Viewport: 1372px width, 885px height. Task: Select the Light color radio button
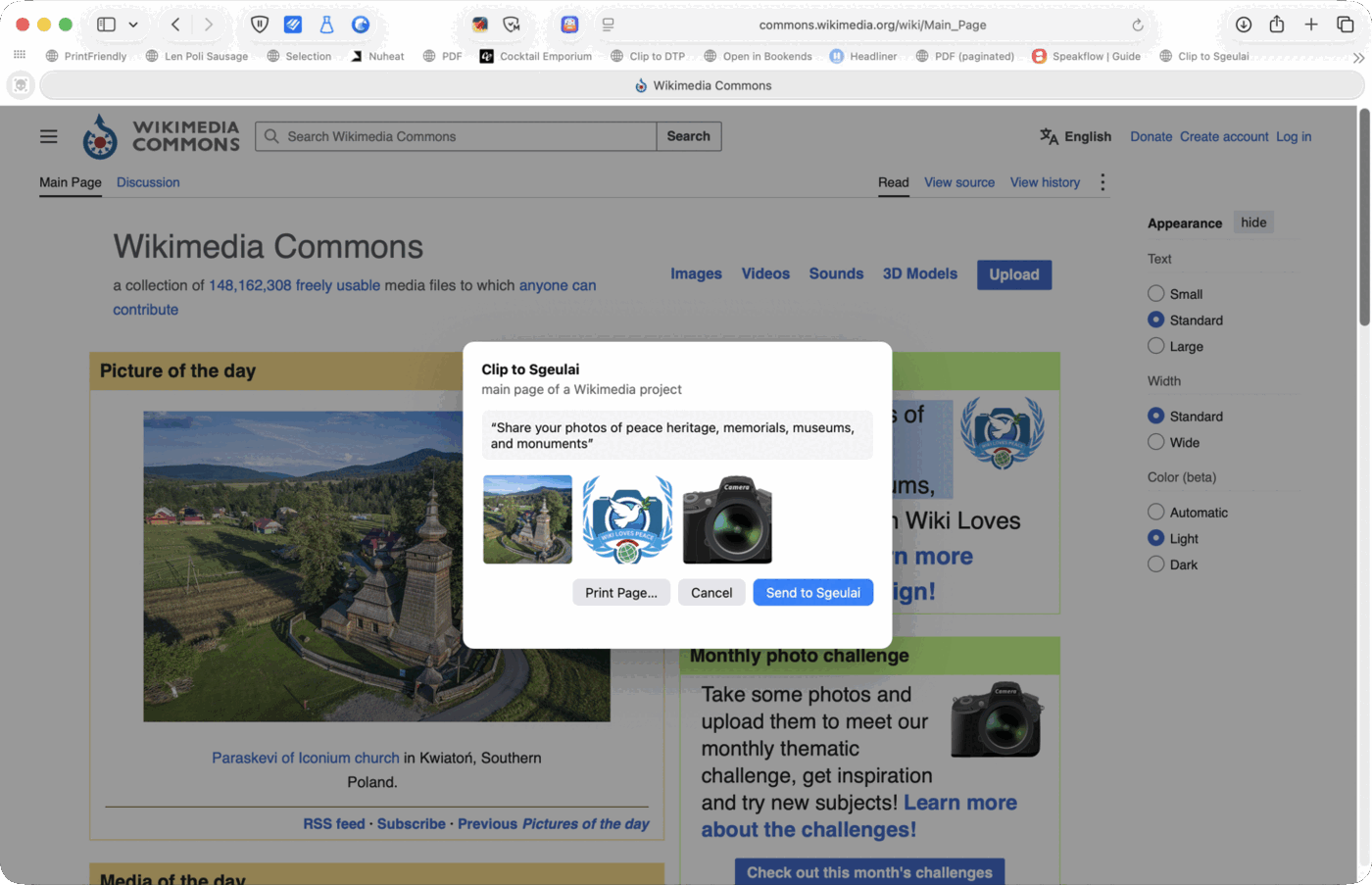(x=1156, y=538)
